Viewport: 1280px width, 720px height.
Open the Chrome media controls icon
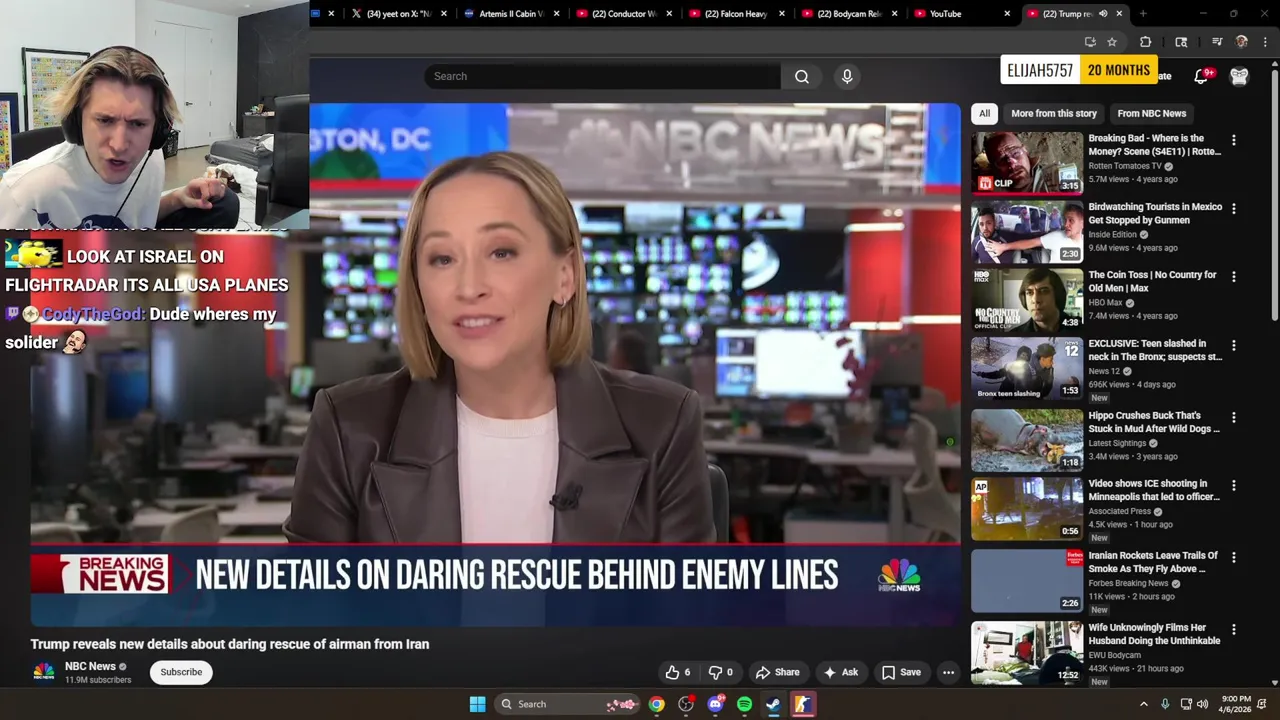1217,42
